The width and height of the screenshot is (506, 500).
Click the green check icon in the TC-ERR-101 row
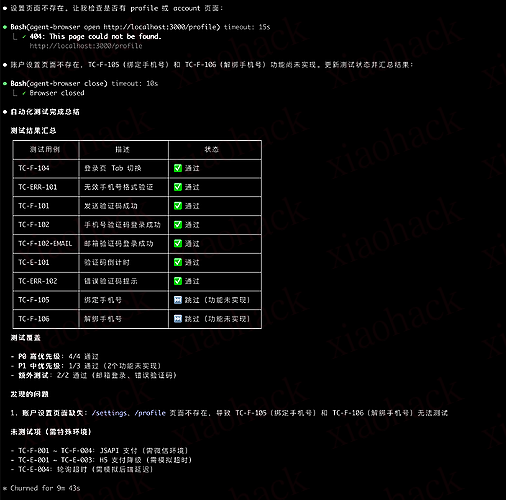178,187
